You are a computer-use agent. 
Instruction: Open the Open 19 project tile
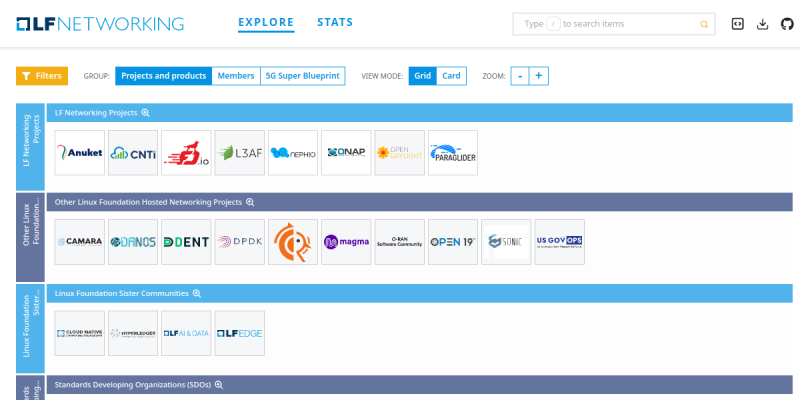(x=453, y=242)
